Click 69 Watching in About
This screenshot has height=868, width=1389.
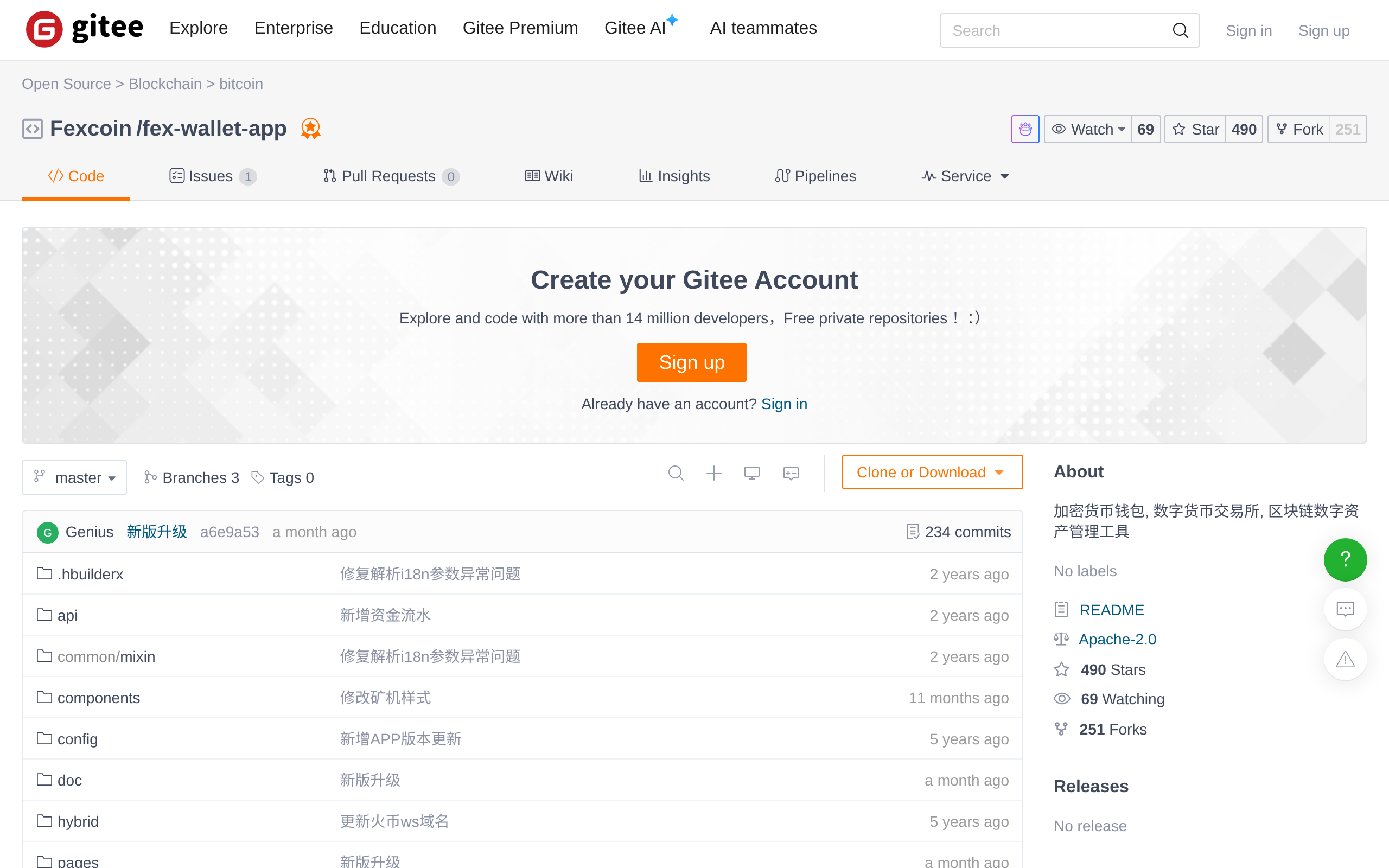pos(1123,699)
